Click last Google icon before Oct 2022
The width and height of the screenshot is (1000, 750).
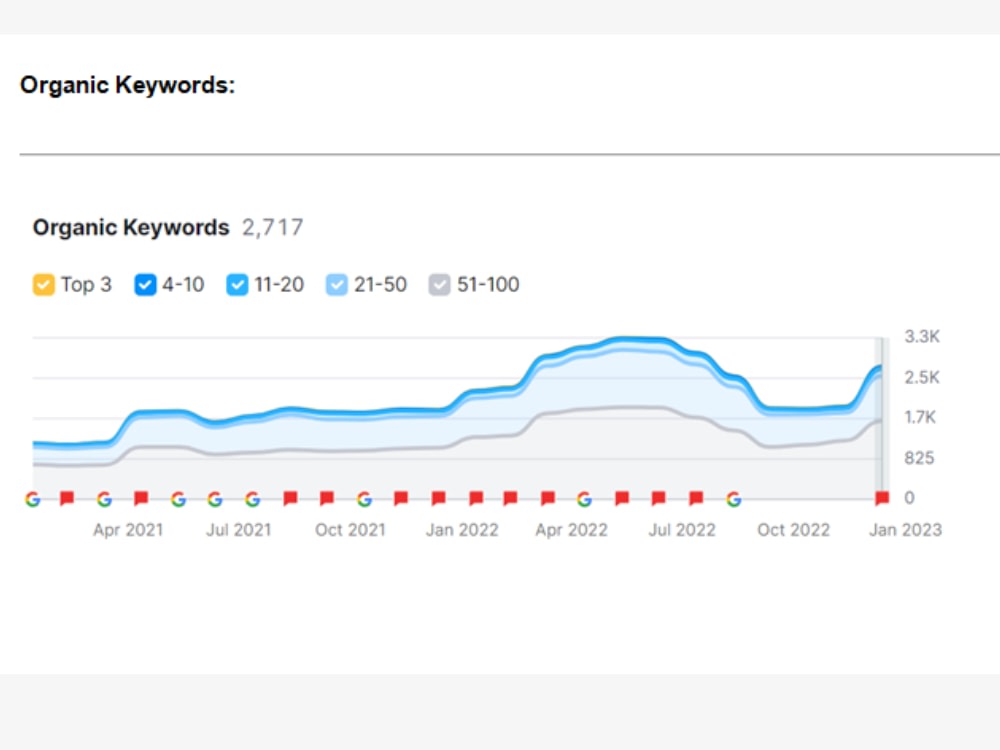[x=733, y=499]
